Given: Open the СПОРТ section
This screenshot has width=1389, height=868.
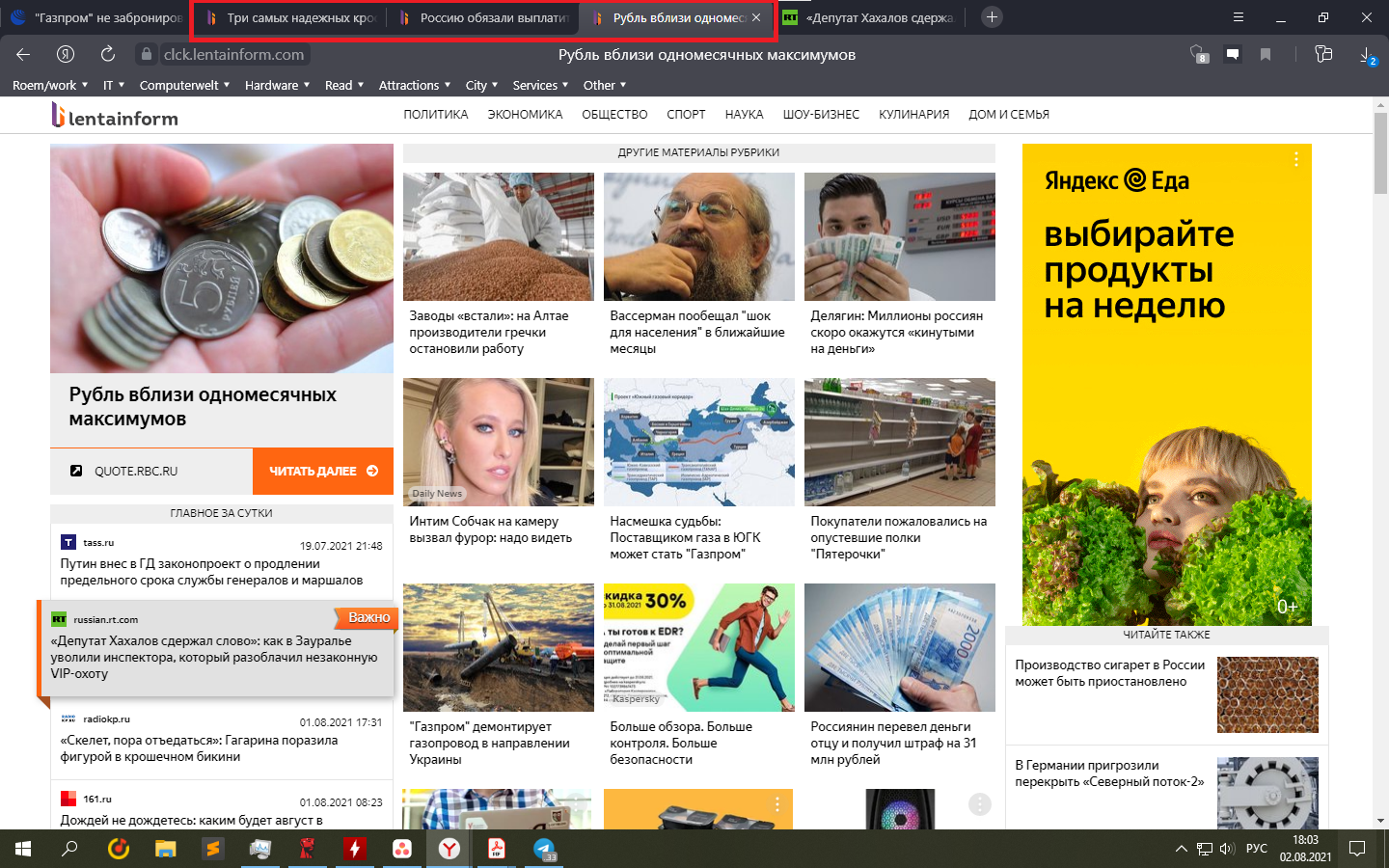Looking at the screenshot, I should 686,114.
